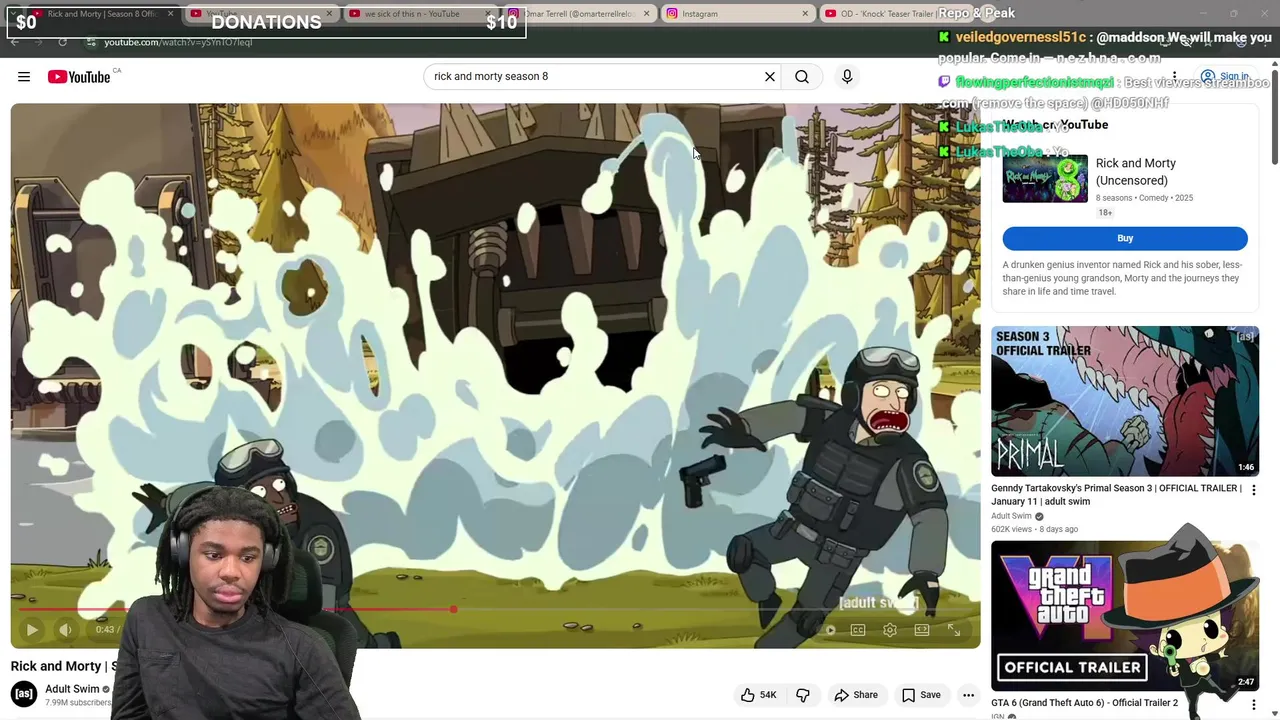
Task: Seek using the red progress bar handle
Action: pos(453,609)
